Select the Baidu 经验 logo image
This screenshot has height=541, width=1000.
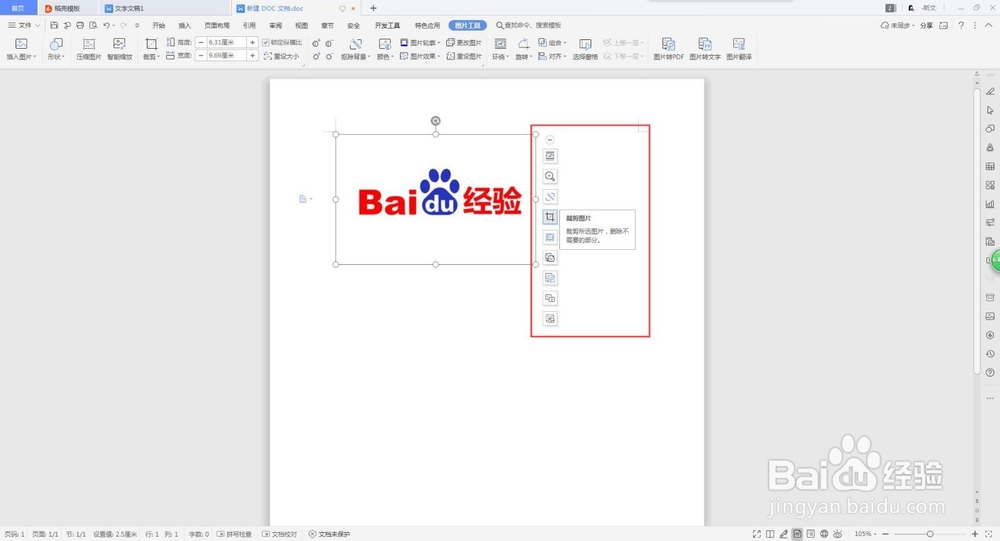(436, 199)
